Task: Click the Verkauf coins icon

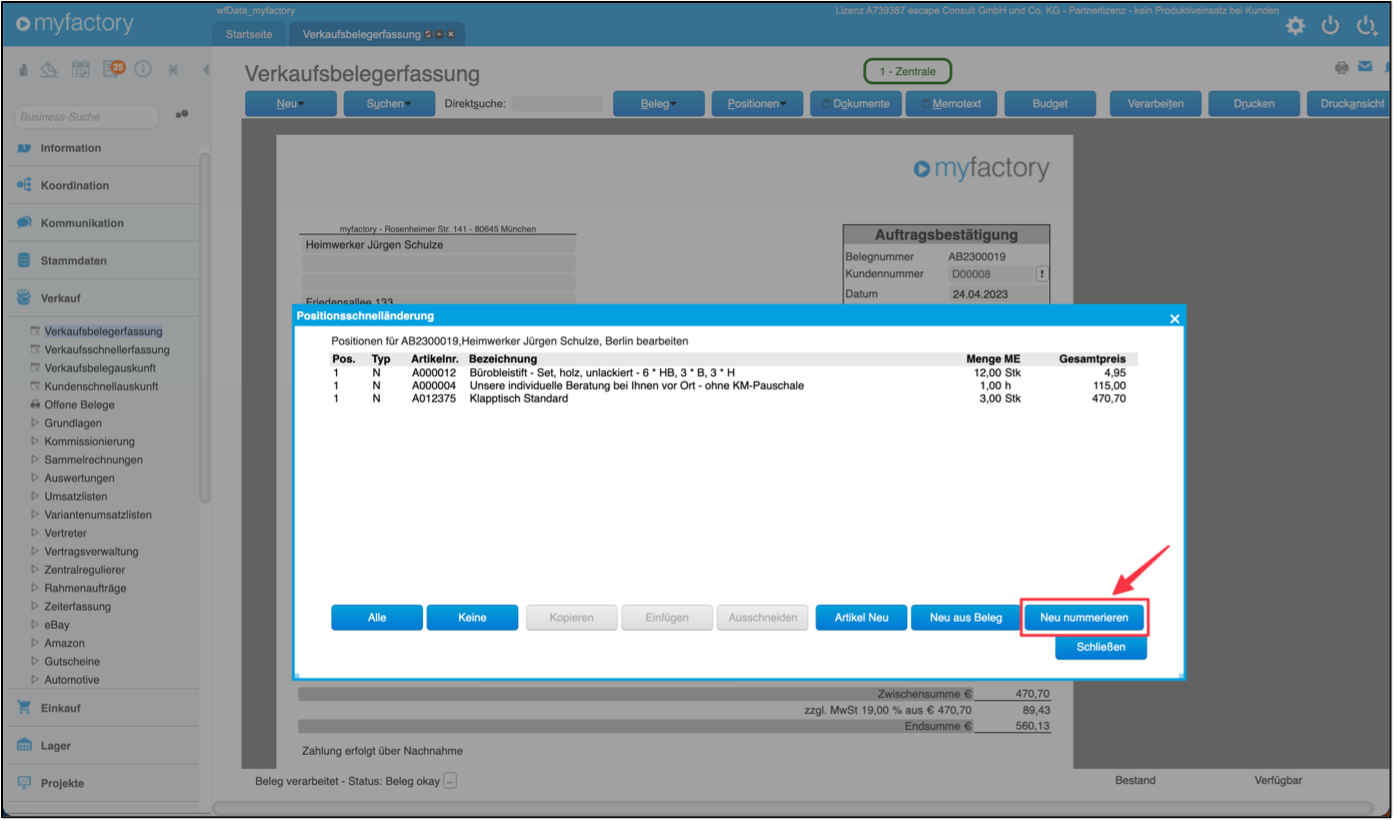Action: point(24,298)
